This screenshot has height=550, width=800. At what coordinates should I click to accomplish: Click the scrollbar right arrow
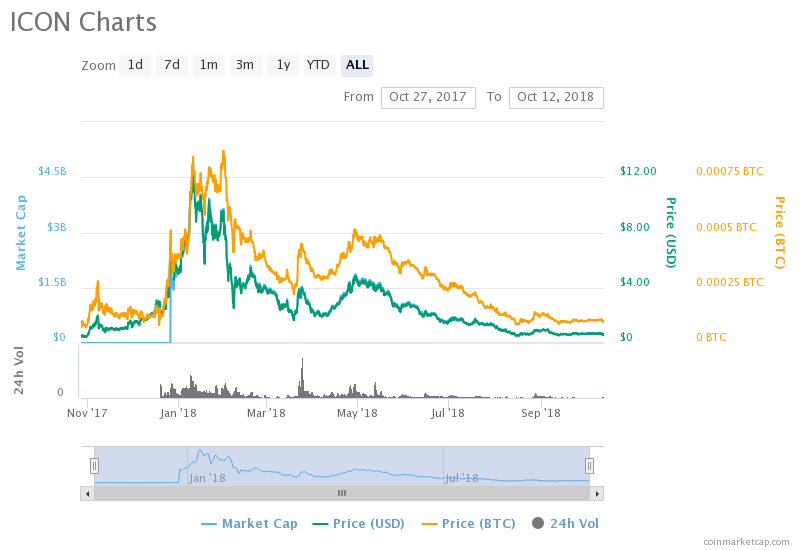597,493
